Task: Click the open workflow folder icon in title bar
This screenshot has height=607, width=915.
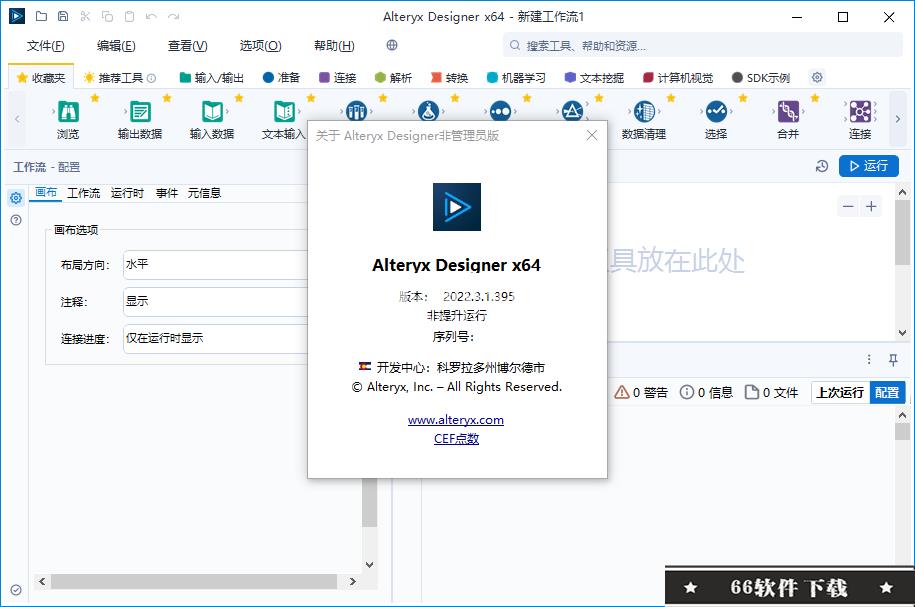Action: click(x=41, y=16)
